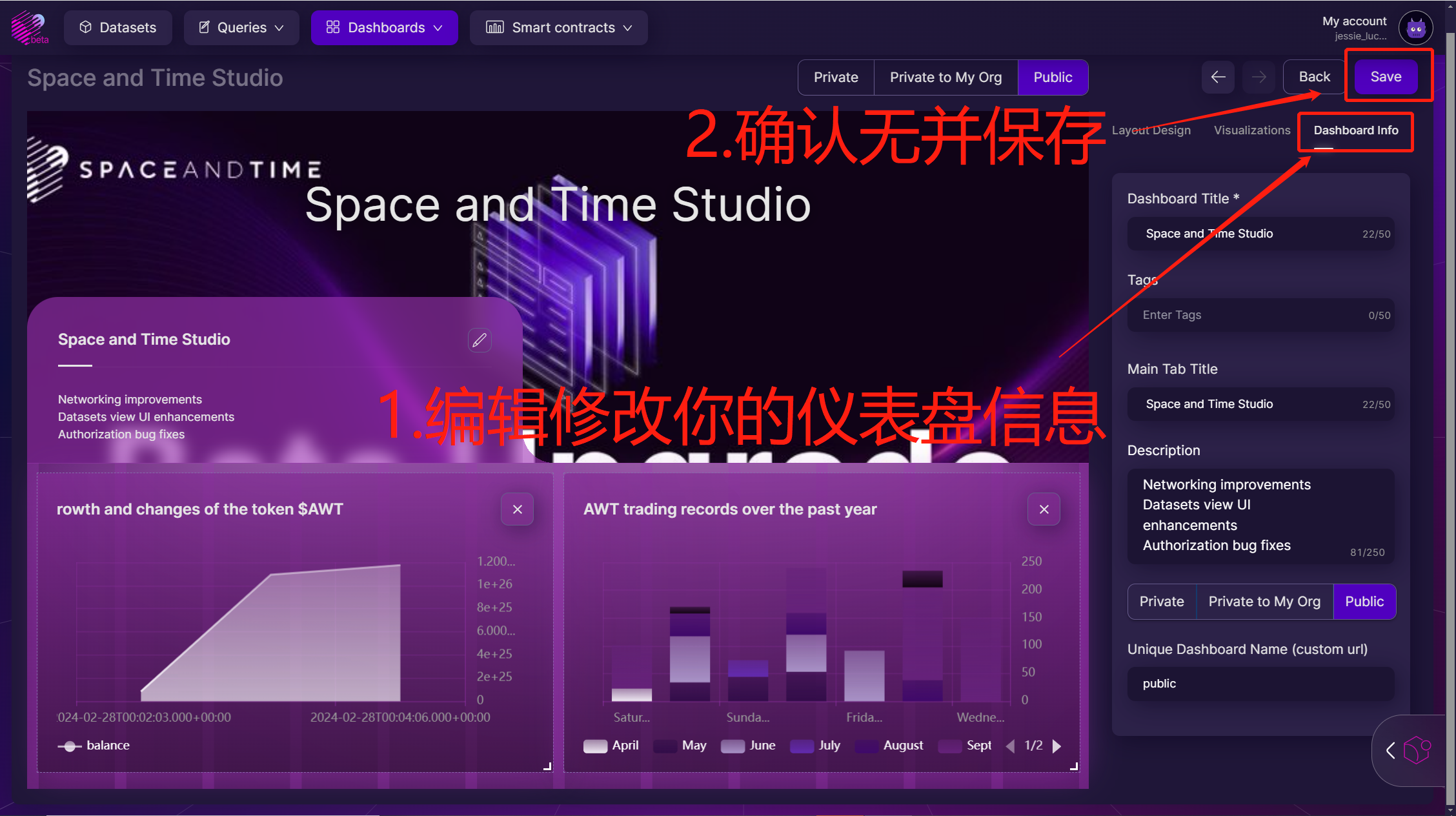The image size is (1456, 816).
Task: Go to next legend page arrow
Action: click(1057, 746)
